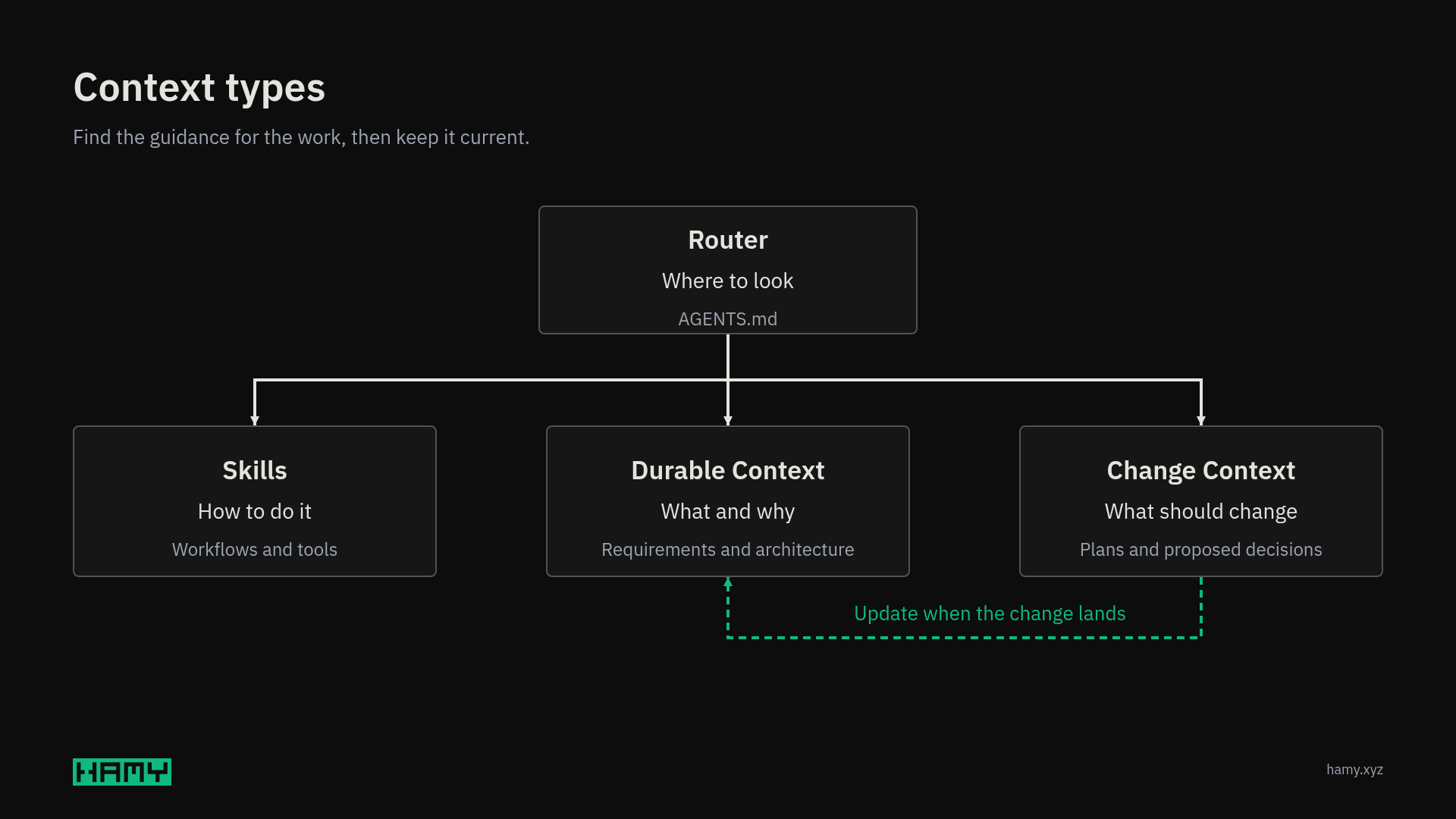Click the 'Durable Context' title
This screenshot has width=1456, height=819.
click(728, 470)
